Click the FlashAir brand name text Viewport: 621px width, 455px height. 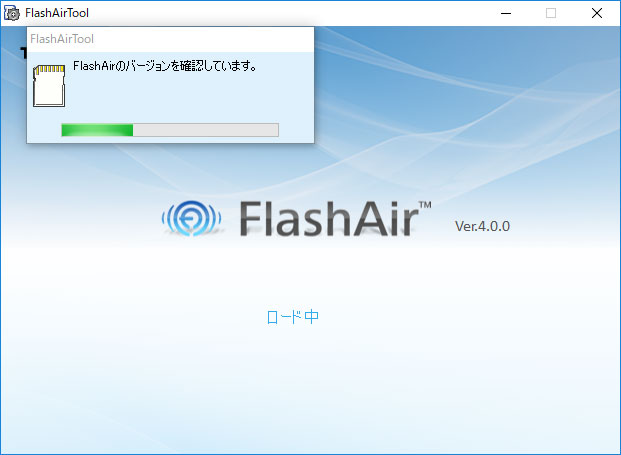point(329,219)
